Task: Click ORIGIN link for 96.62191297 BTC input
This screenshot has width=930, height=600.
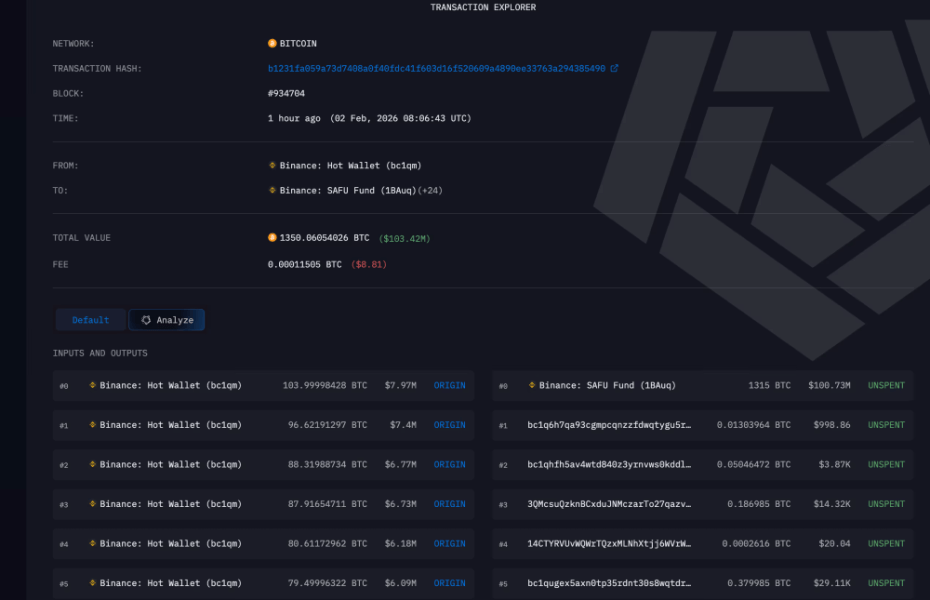Action: (450, 425)
